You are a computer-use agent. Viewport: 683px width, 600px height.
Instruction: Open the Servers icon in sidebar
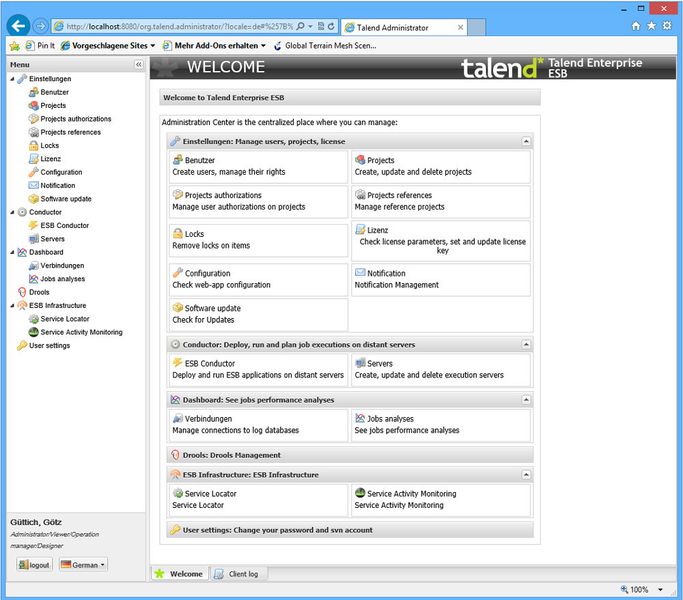(x=34, y=239)
